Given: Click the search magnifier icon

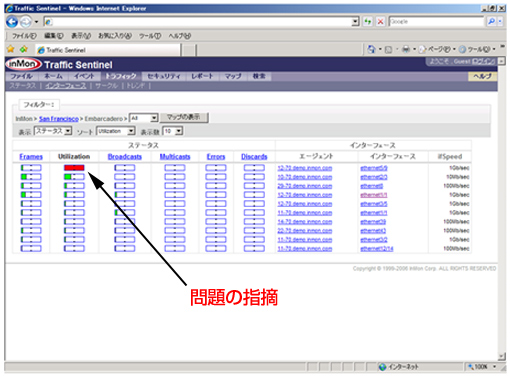Looking at the screenshot, I should 491,22.
